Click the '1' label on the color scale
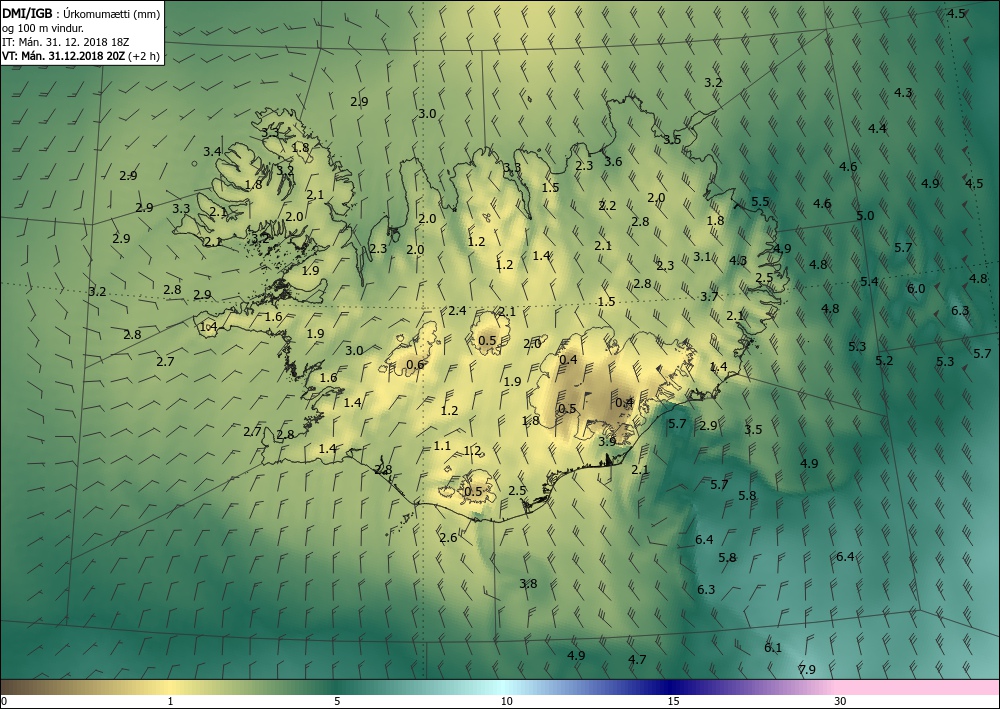The width and height of the screenshot is (1000, 709). 170,702
